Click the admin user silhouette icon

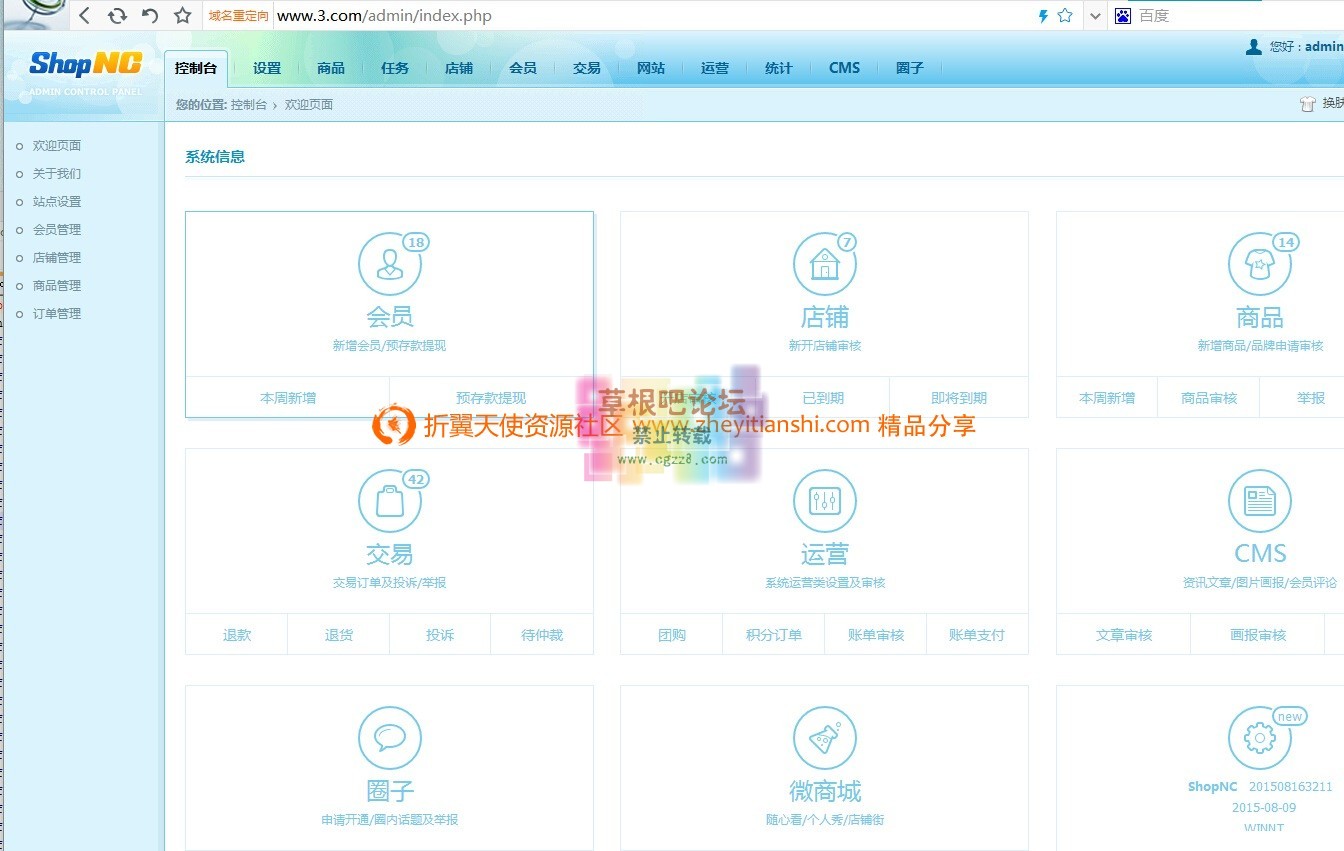pyautogui.click(x=1254, y=46)
